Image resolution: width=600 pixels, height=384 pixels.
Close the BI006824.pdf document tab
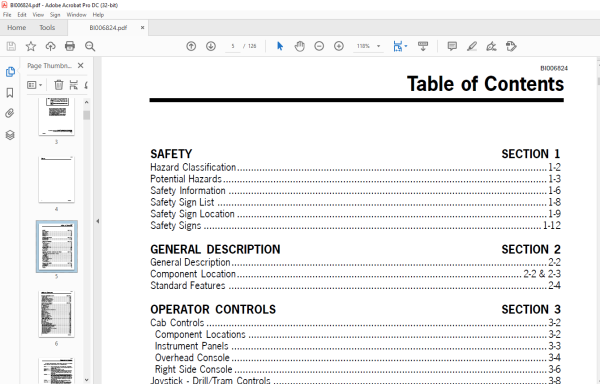142,28
